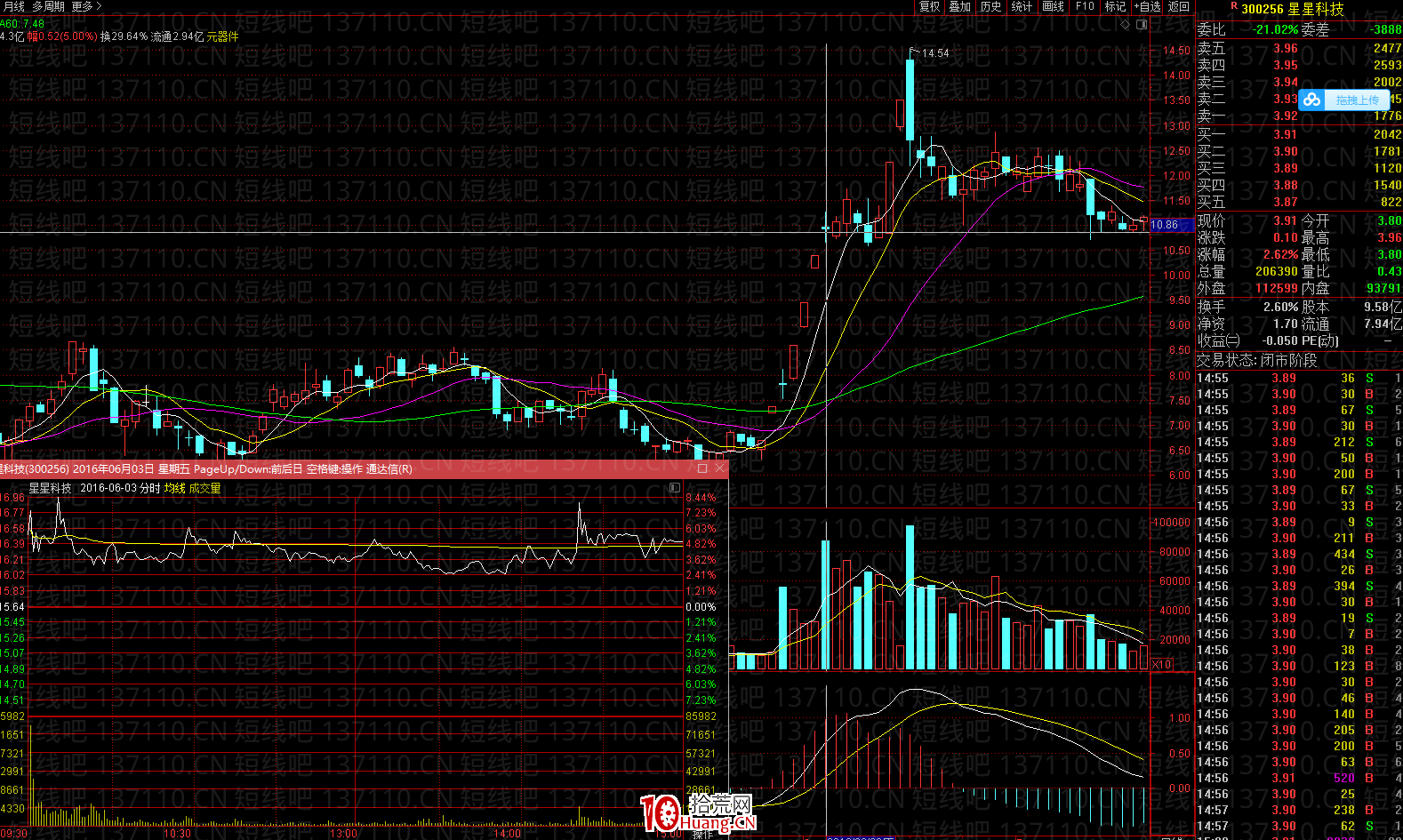Click the 总量 value 206390

(1277, 271)
